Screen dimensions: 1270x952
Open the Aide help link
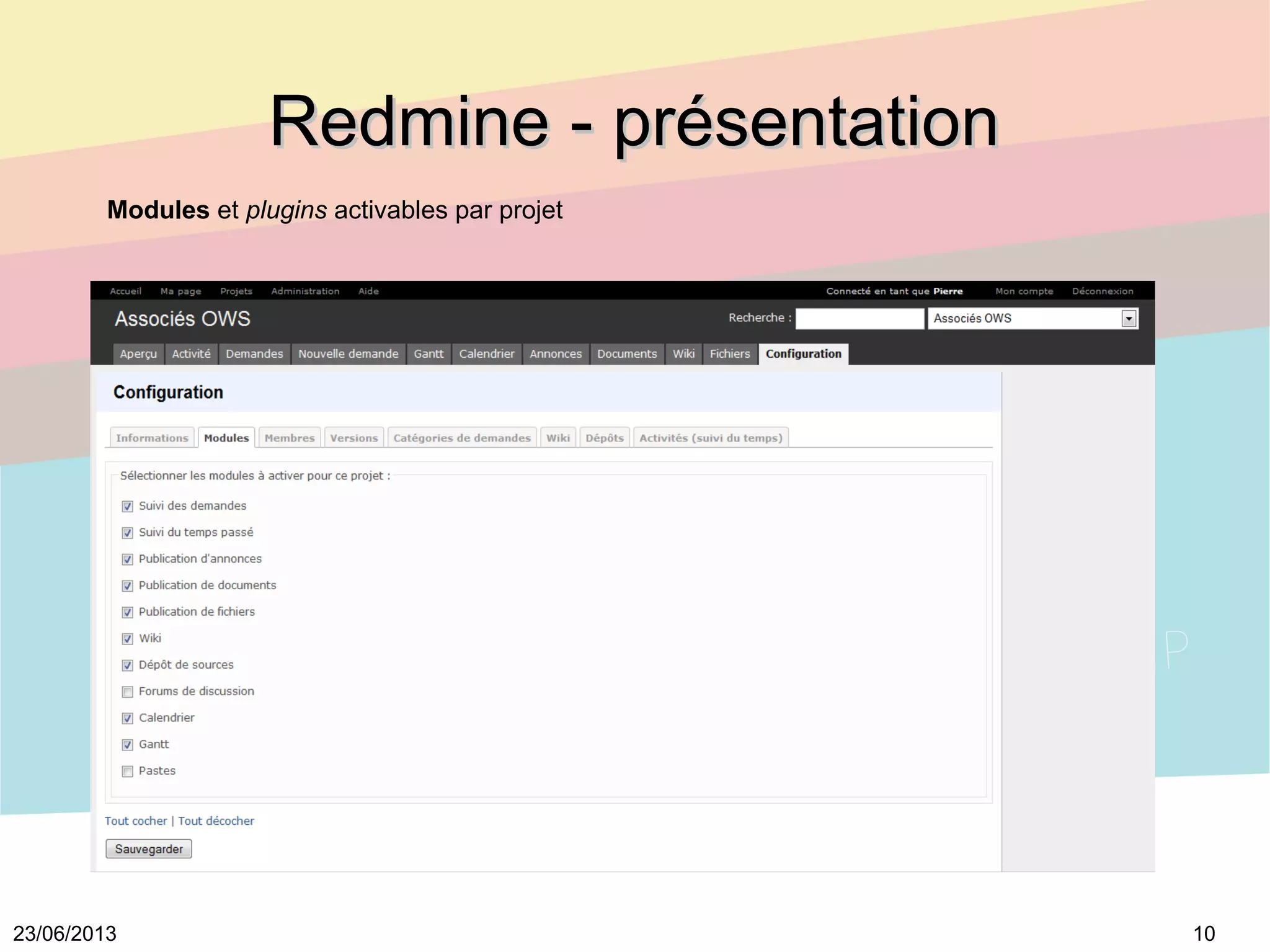click(368, 291)
